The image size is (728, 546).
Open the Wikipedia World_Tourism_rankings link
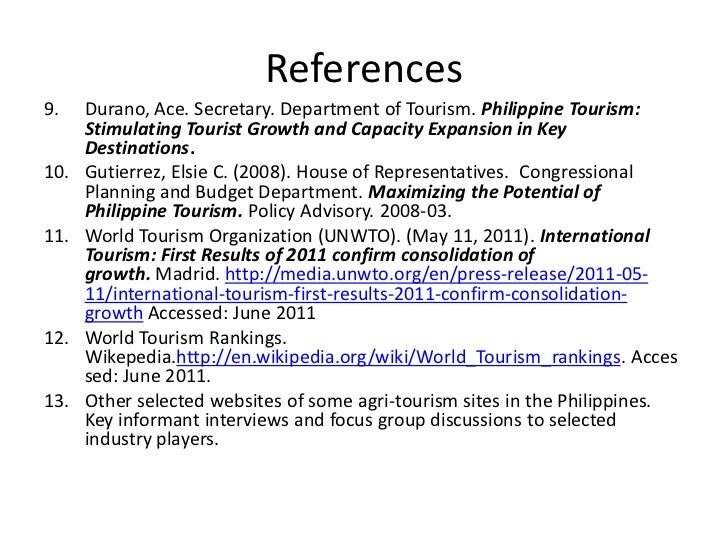[x=398, y=357]
